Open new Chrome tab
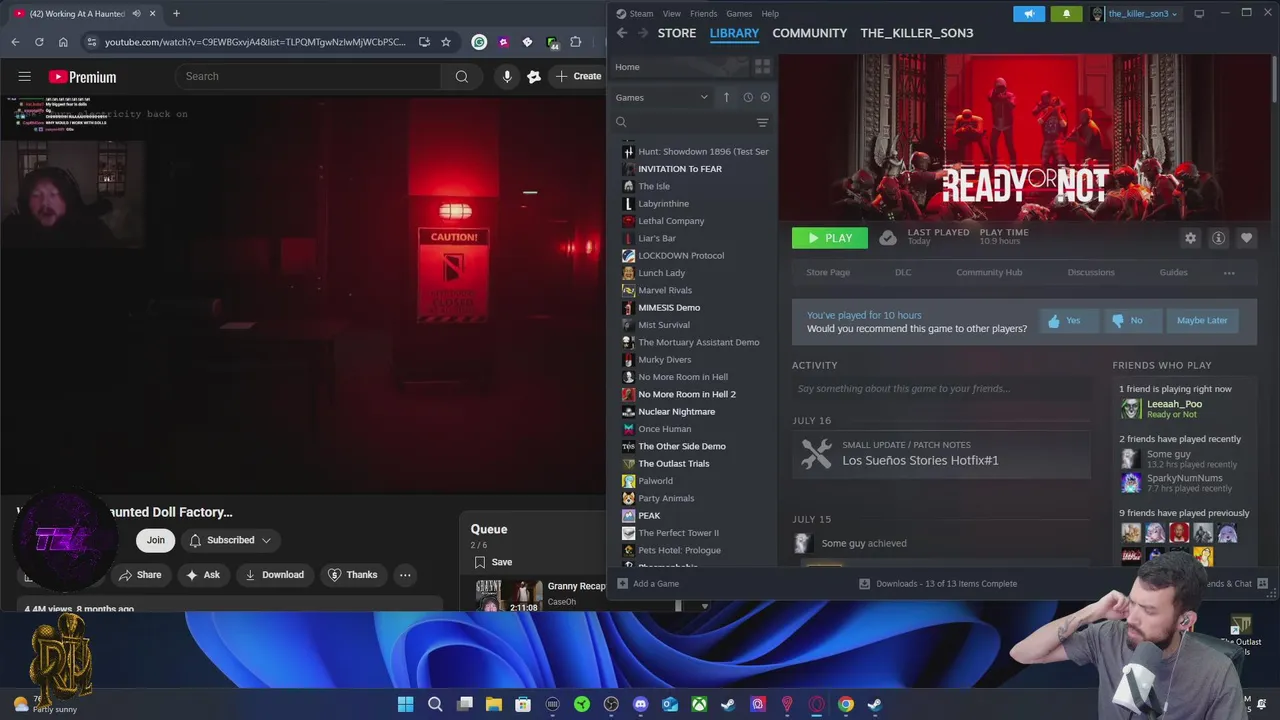 click(x=176, y=13)
